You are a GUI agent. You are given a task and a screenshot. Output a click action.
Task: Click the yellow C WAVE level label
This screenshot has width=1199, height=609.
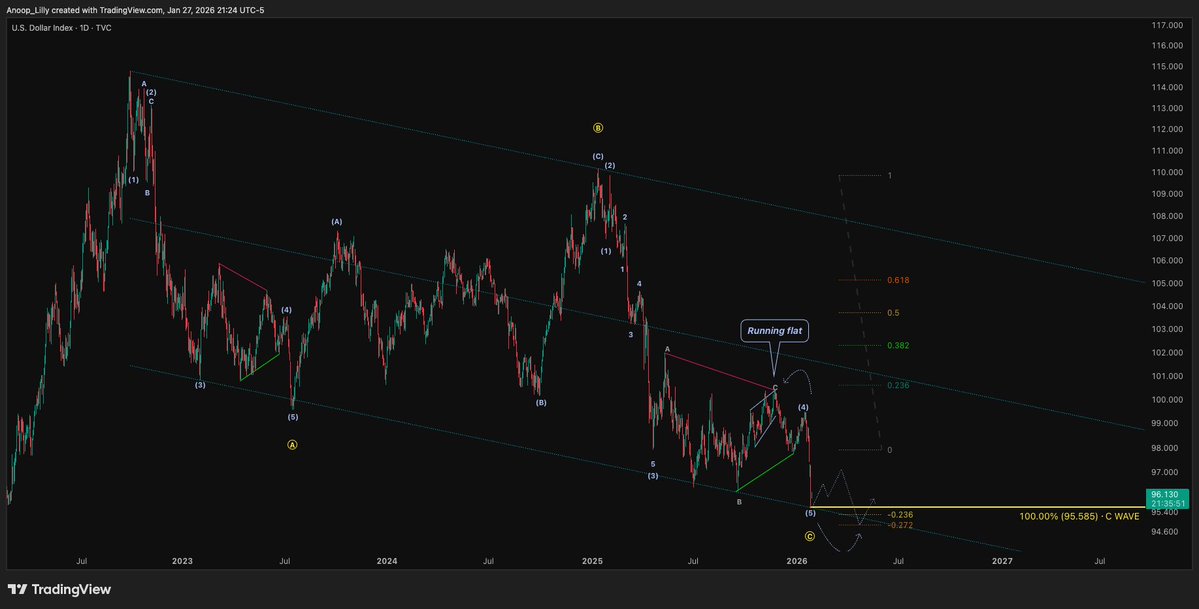(1079, 517)
